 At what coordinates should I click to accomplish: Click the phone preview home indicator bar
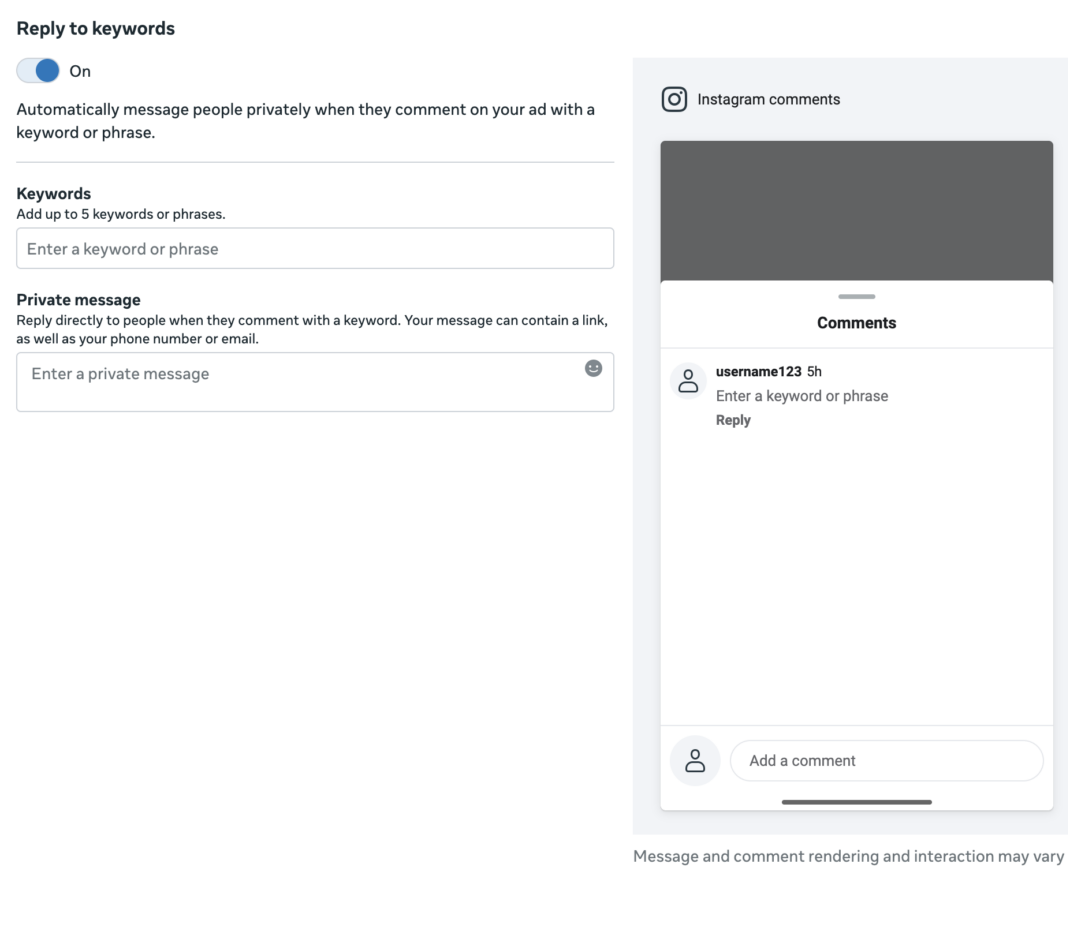856,802
